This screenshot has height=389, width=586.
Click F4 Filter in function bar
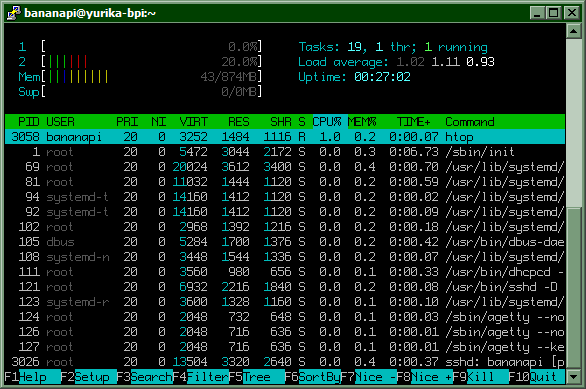tap(201, 377)
